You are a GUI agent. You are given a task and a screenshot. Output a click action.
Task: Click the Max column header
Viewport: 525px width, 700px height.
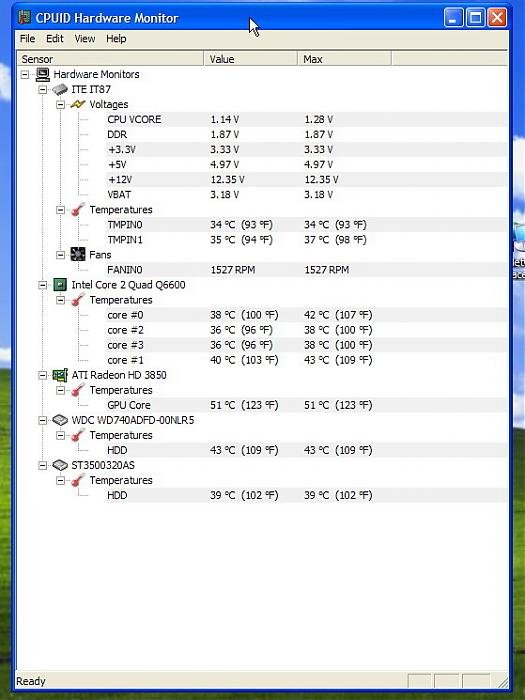[x=345, y=58]
